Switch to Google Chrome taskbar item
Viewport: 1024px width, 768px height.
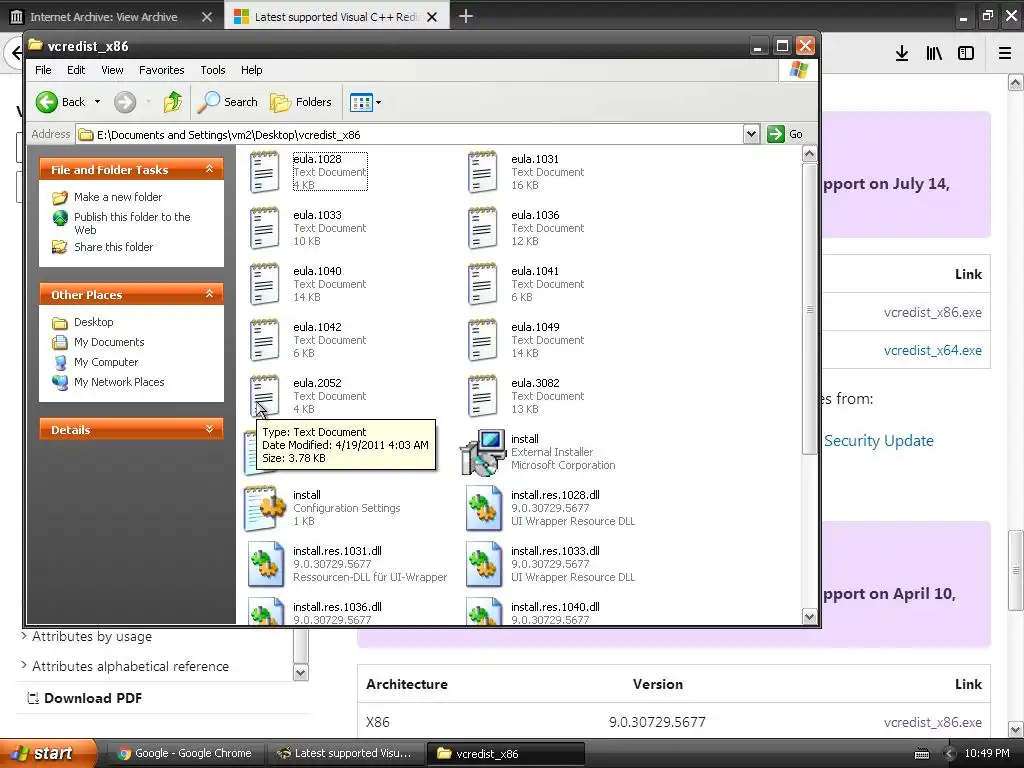click(185, 753)
